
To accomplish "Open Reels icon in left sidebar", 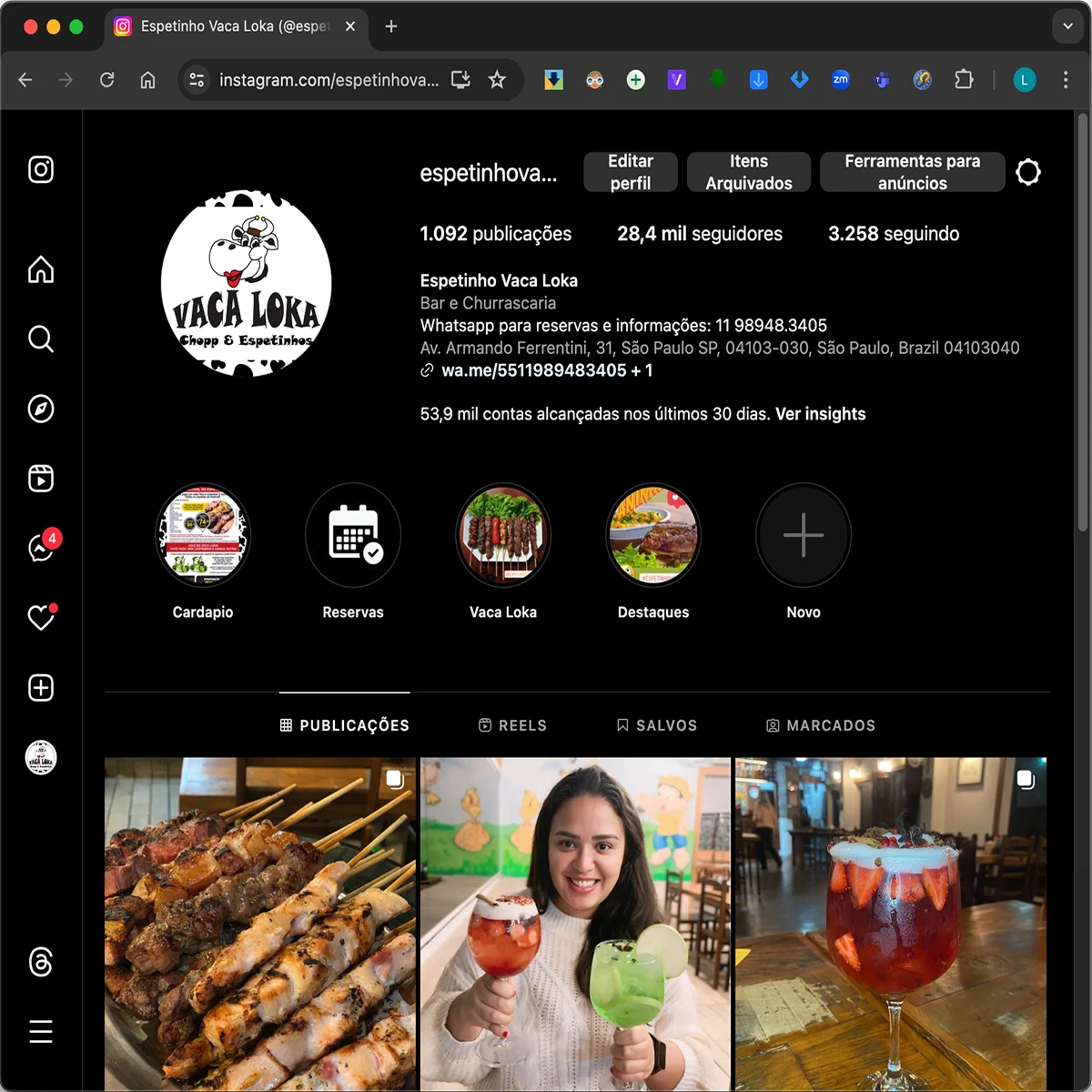I will click(x=41, y=479).
